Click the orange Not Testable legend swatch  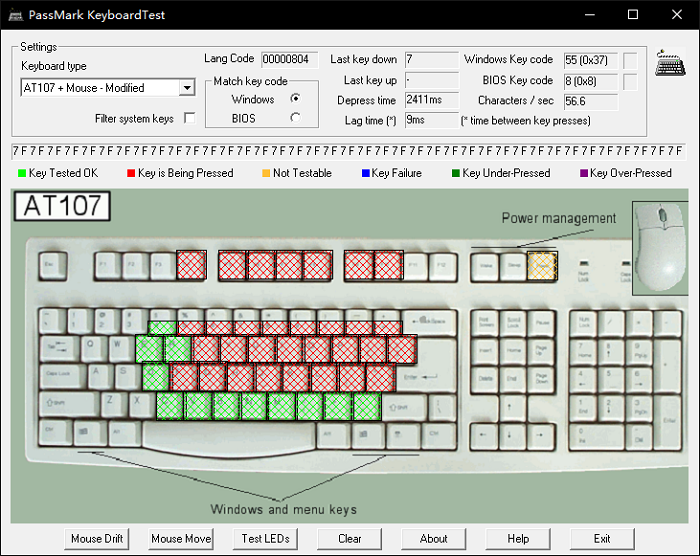click(266, 173)
